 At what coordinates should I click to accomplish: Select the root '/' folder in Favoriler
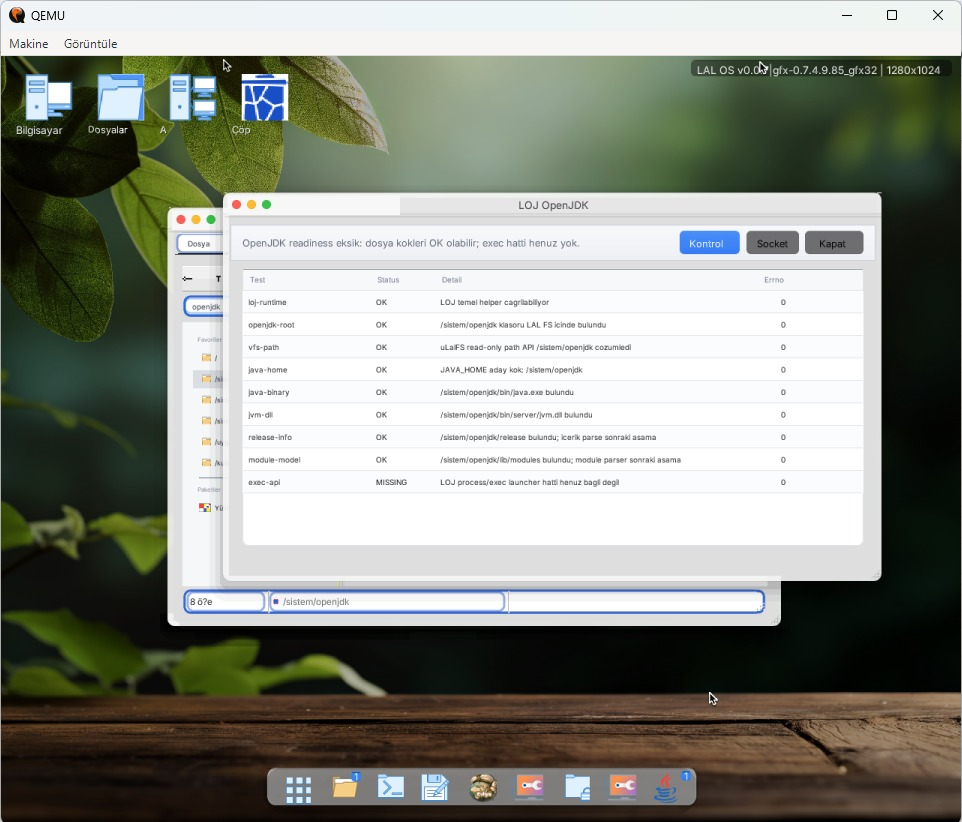pos(209,358)
